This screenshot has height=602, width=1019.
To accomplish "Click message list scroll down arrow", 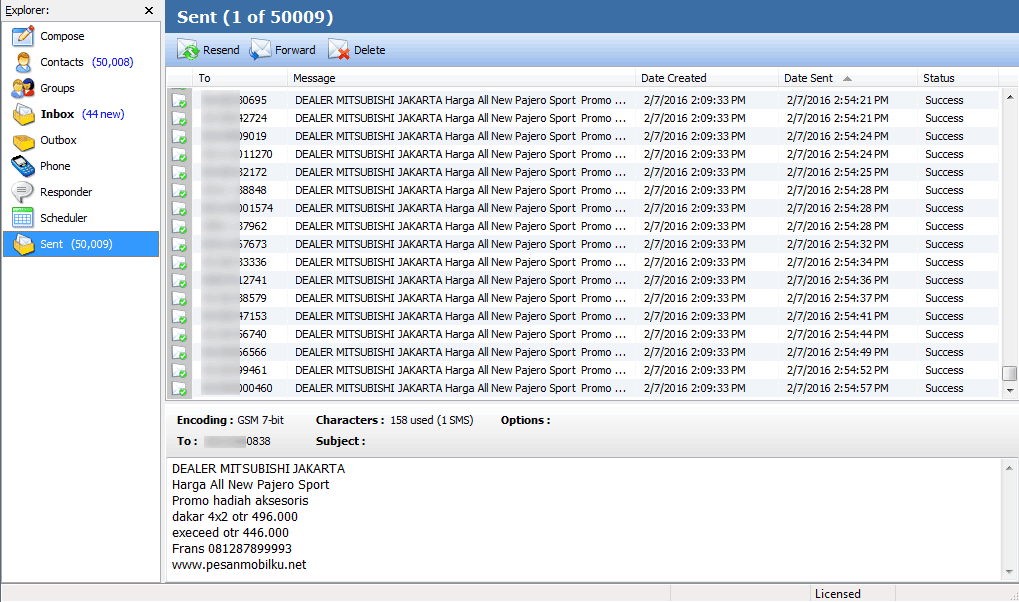I will click(1009, 391).
